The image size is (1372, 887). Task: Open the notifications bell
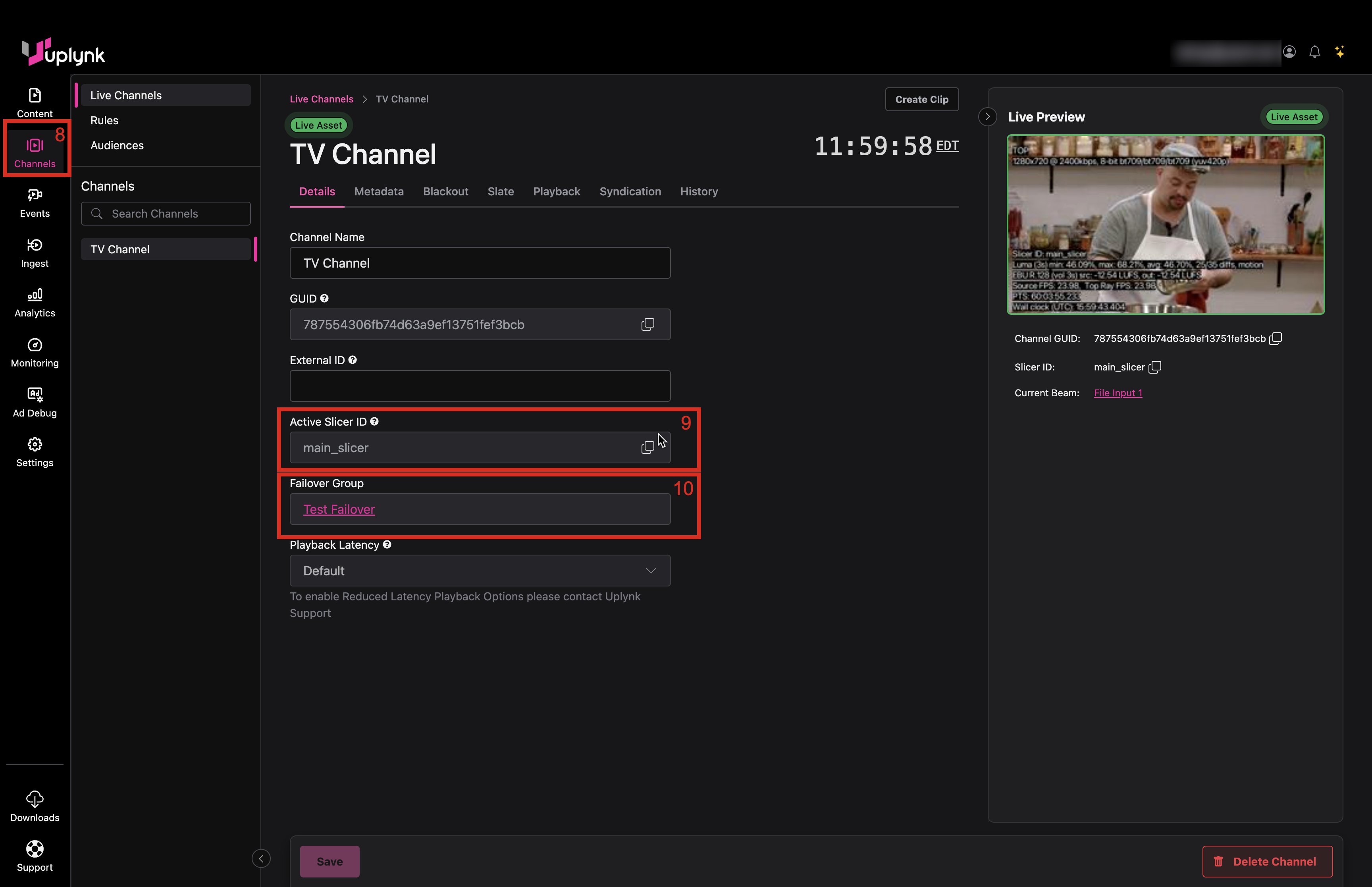pos(1314,52)
